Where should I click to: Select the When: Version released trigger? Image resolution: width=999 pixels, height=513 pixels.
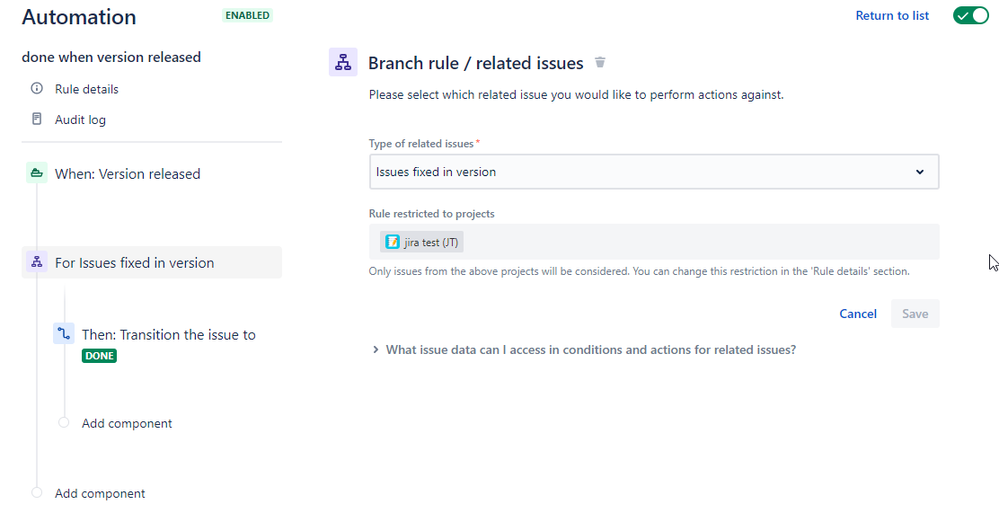(127, 173)
